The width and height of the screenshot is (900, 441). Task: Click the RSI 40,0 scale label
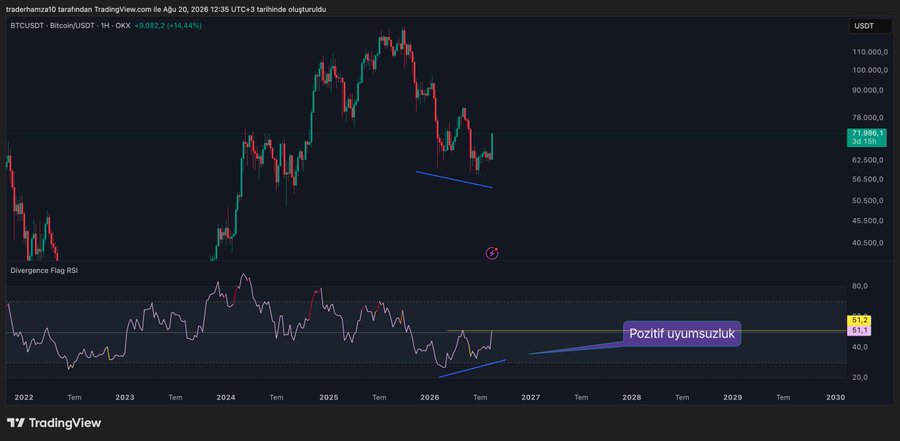[x=859, y=347]
